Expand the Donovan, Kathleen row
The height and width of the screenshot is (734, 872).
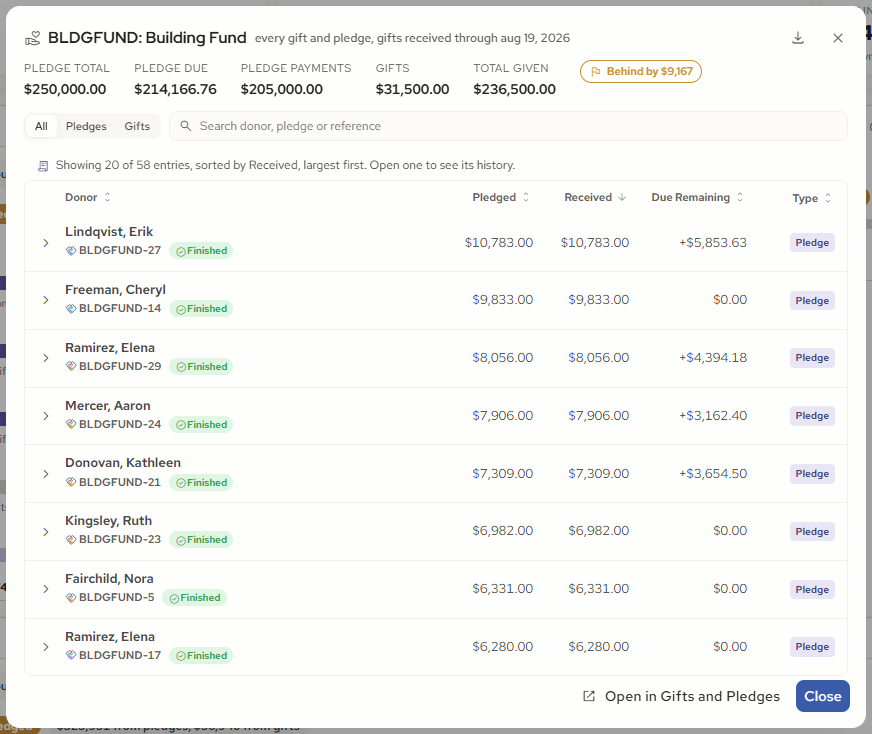pos(46,474)
